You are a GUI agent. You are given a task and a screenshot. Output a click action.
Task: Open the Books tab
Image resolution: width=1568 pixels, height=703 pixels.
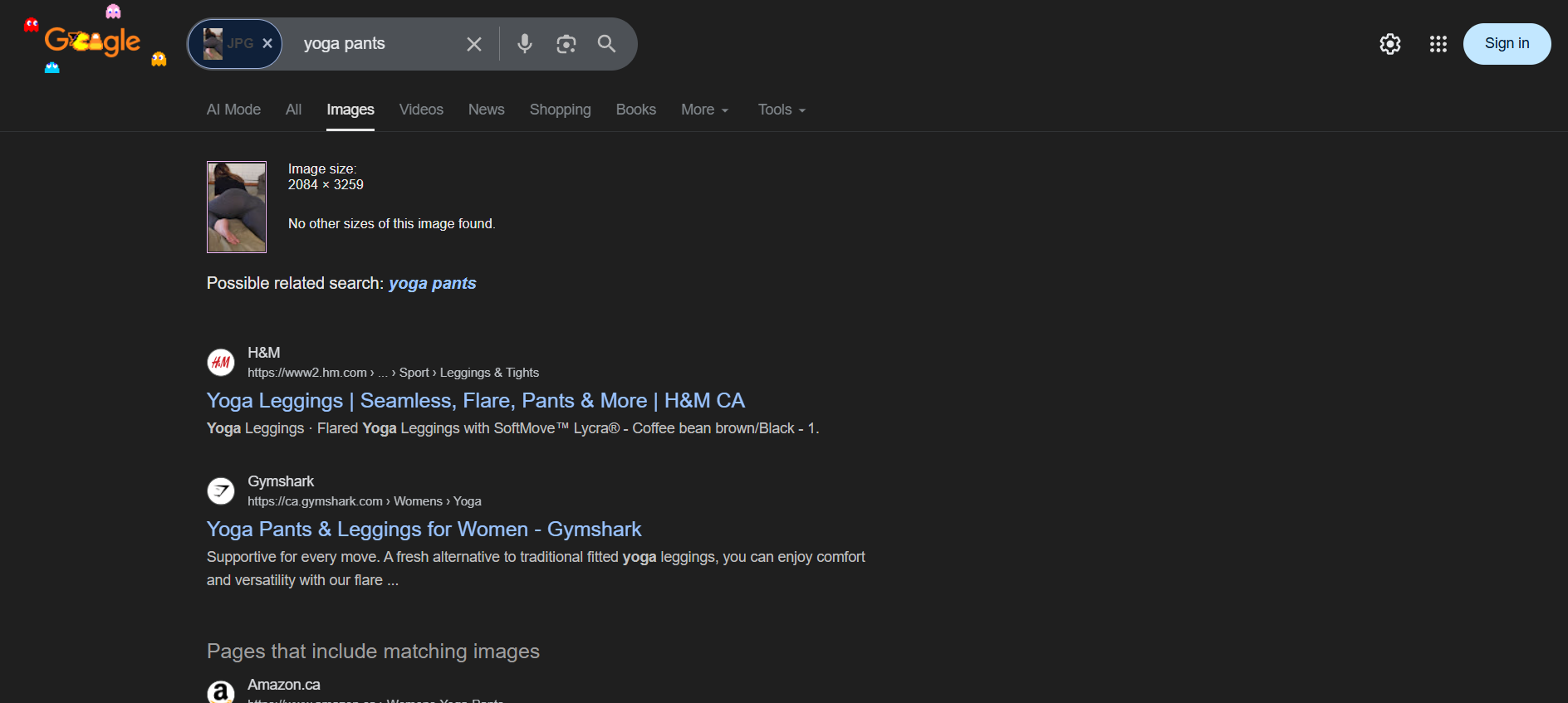point(636,110)
